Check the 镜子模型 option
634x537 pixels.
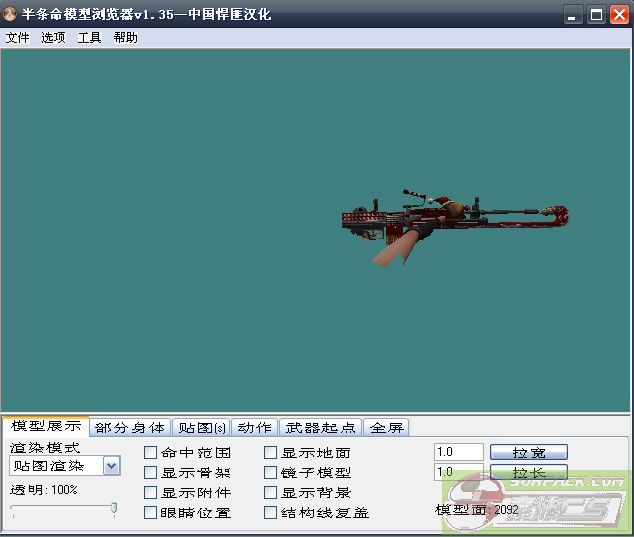[x=270, y=473]
